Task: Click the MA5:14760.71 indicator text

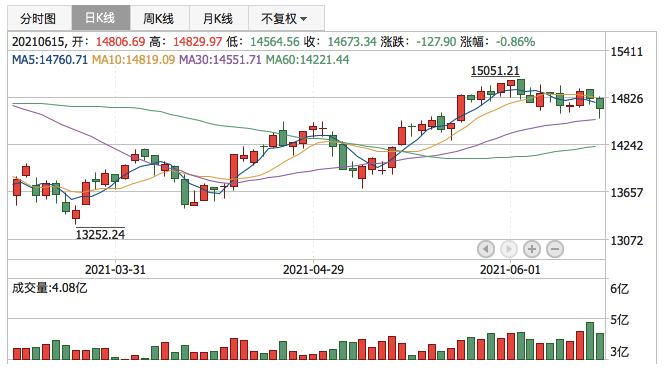Action: pyautogui.click(x=50, y=59)
